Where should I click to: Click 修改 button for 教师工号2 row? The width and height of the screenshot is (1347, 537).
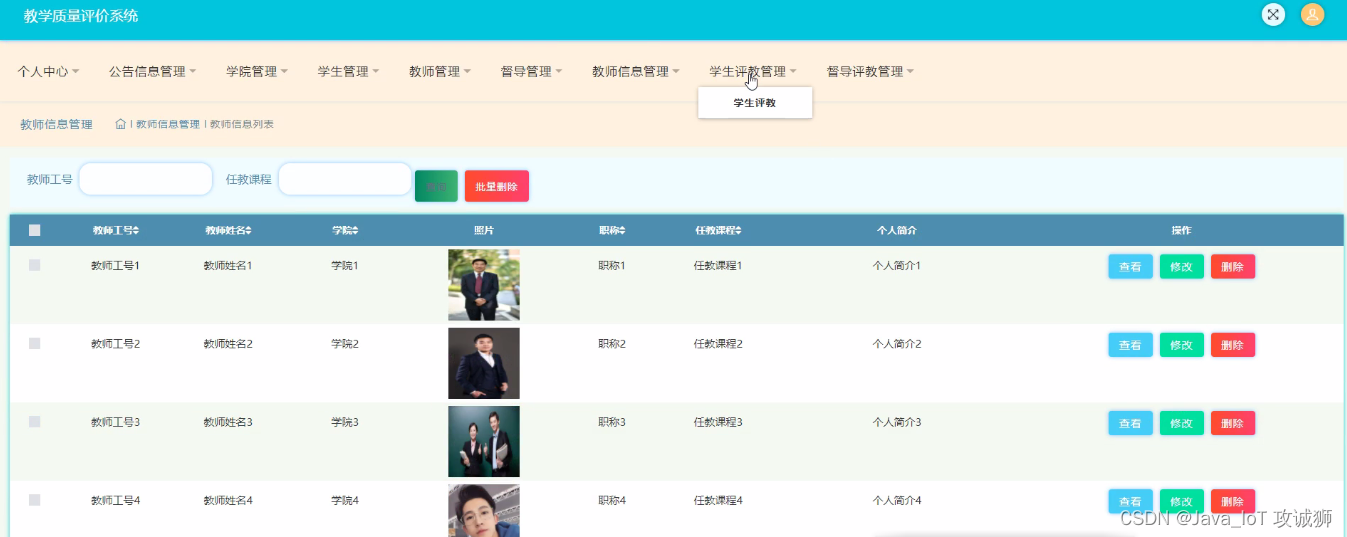point(1181,345)
